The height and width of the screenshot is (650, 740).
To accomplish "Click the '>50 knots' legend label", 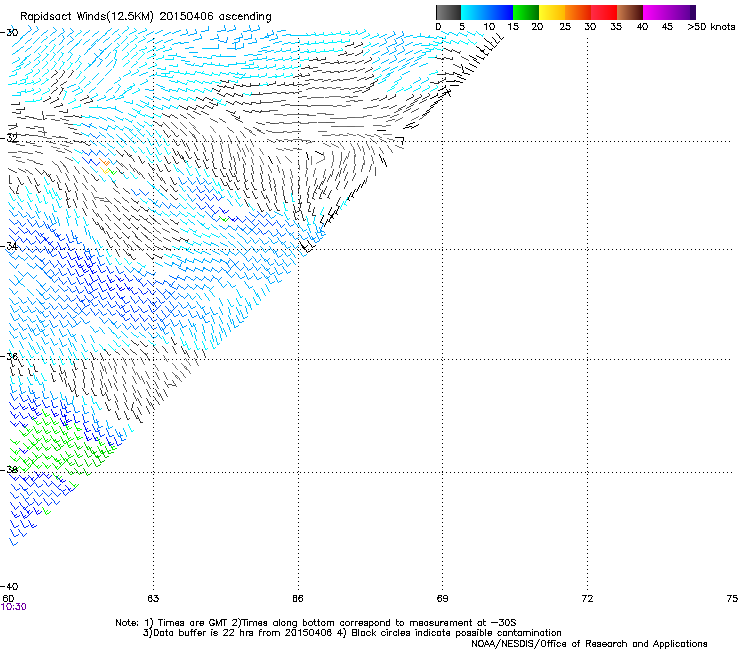I will click(x=711, y=26).
